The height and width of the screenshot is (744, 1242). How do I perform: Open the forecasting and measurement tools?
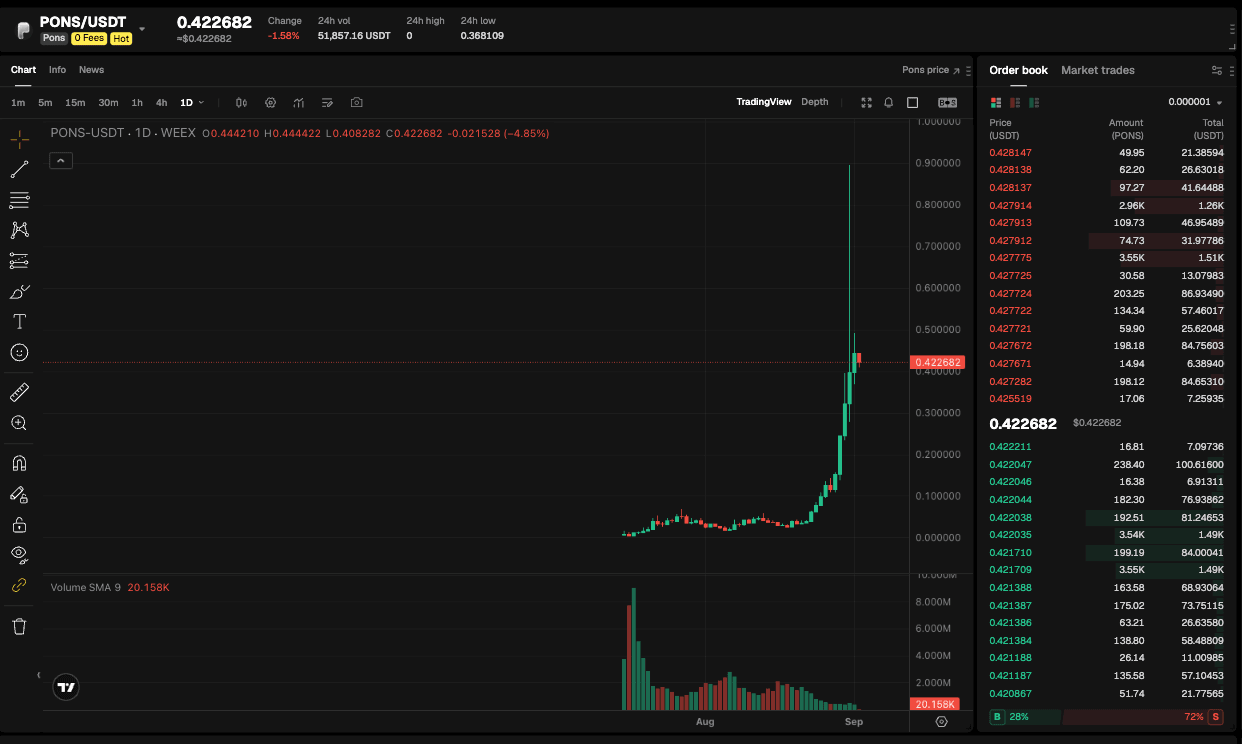pos(19,261)
